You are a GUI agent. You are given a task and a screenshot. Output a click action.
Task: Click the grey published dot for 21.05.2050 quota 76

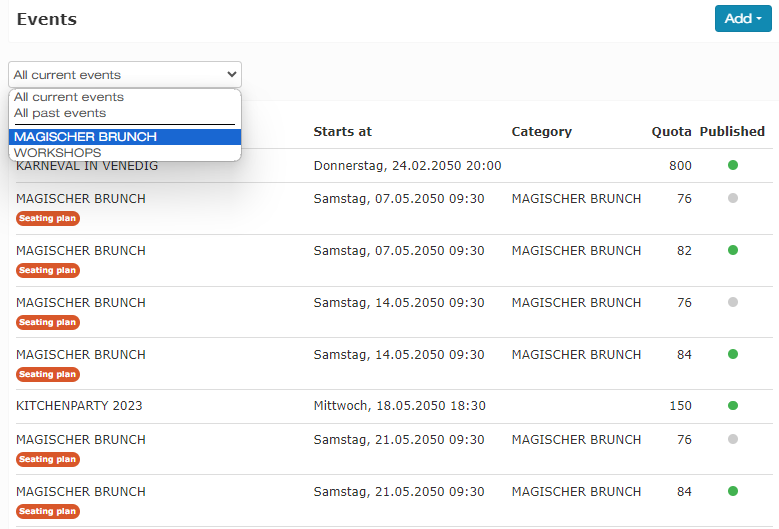(733, 439)
